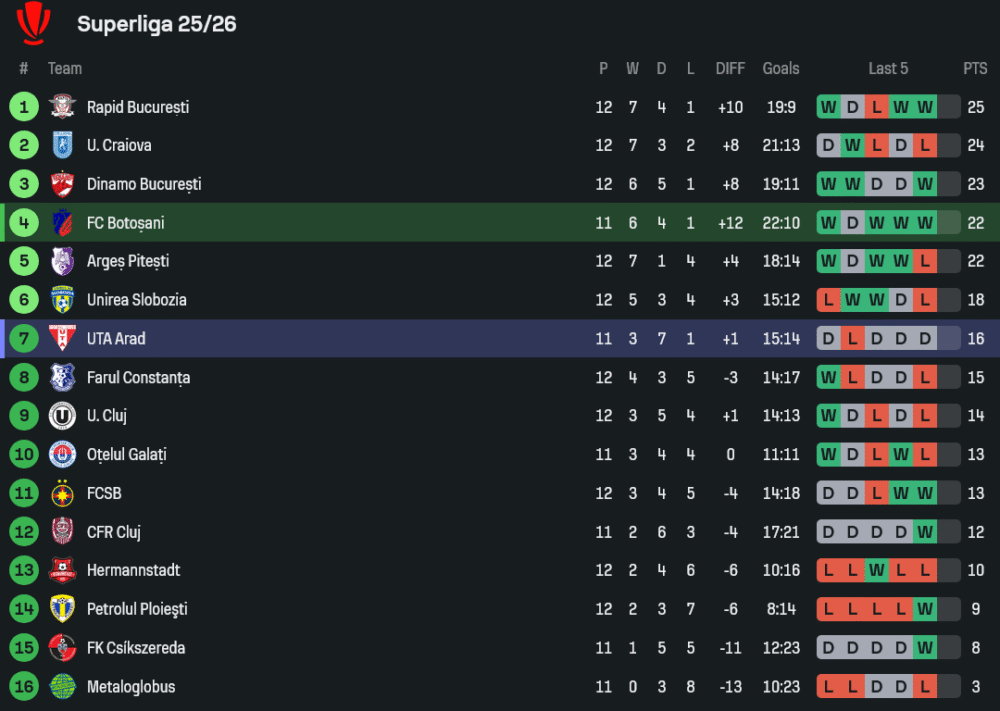This screenshot has height=711, width=1000.
Task: Click position badge number 16
Action: point(23,687)
